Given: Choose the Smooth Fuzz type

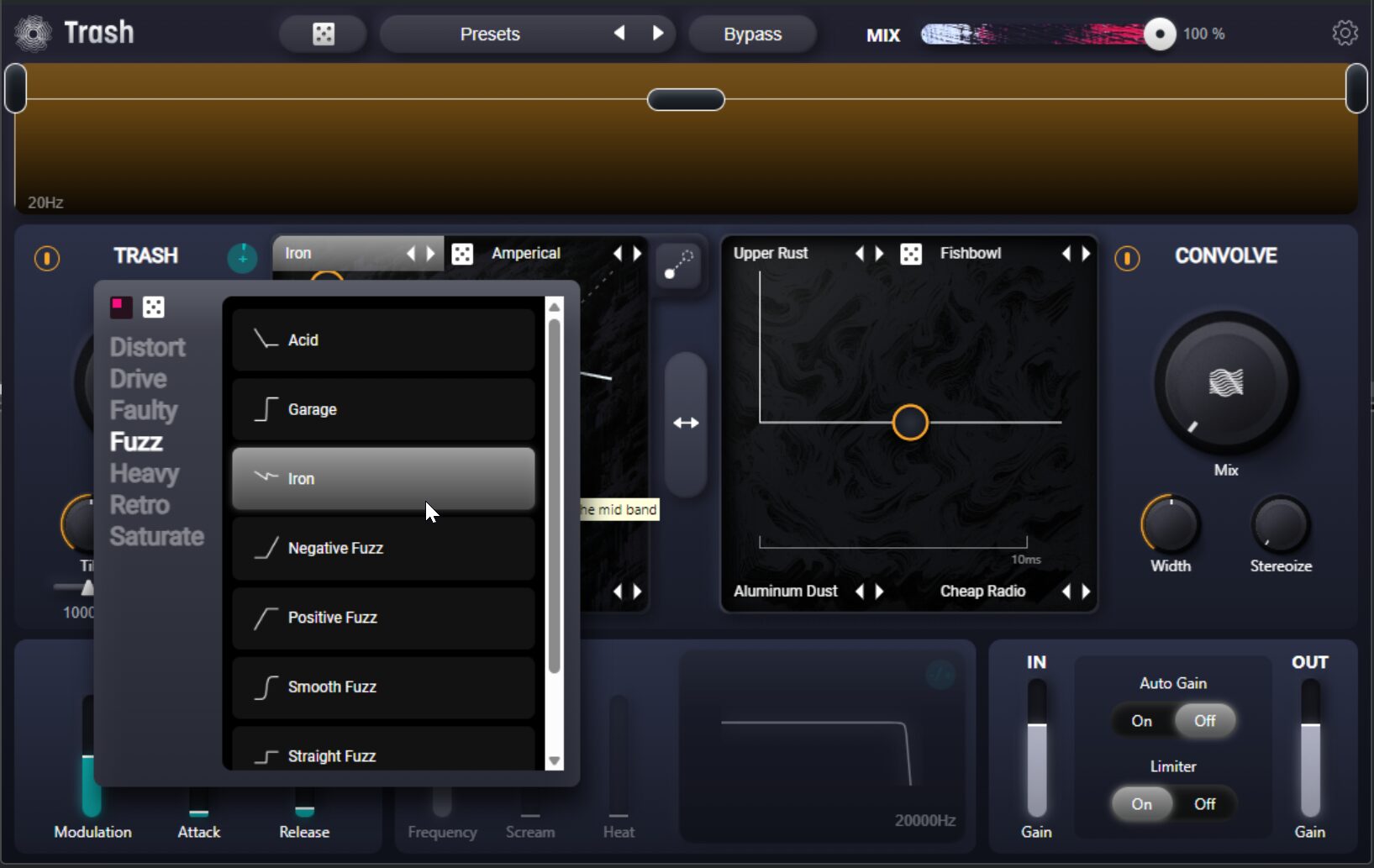Looking at the screenshot, I should point(383,687).
